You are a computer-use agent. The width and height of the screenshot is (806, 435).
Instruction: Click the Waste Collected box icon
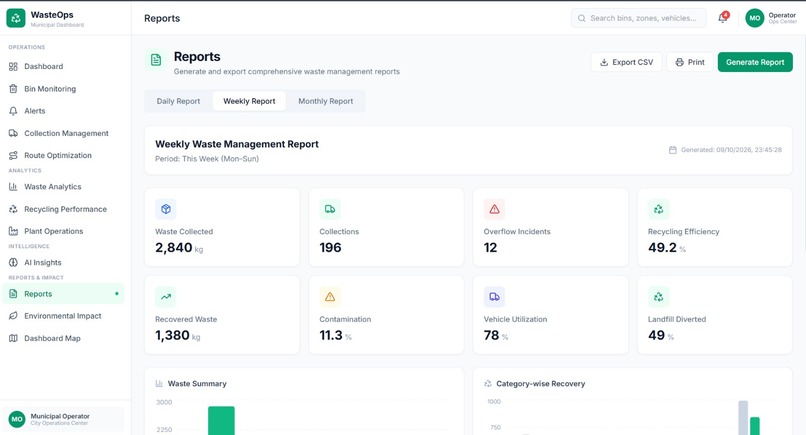[x=166, y=209]
